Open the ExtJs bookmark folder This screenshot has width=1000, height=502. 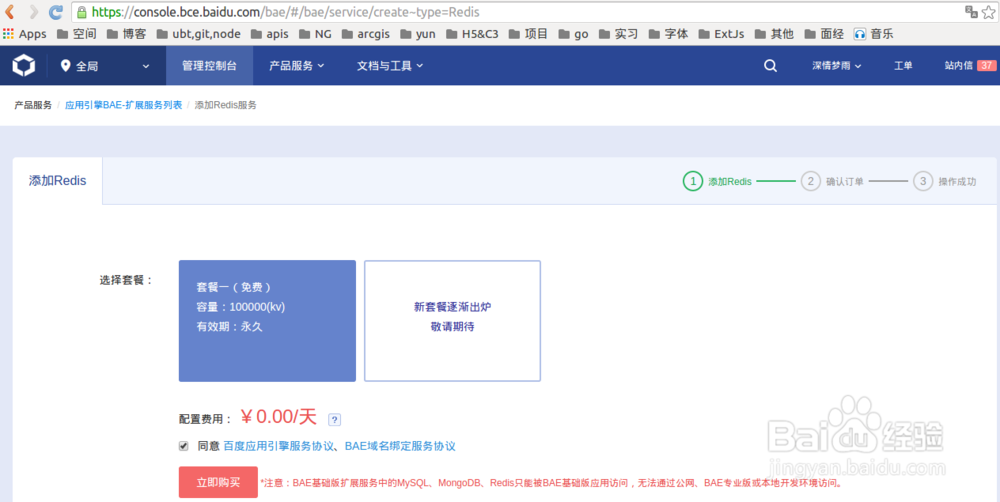tap(721, 34)
